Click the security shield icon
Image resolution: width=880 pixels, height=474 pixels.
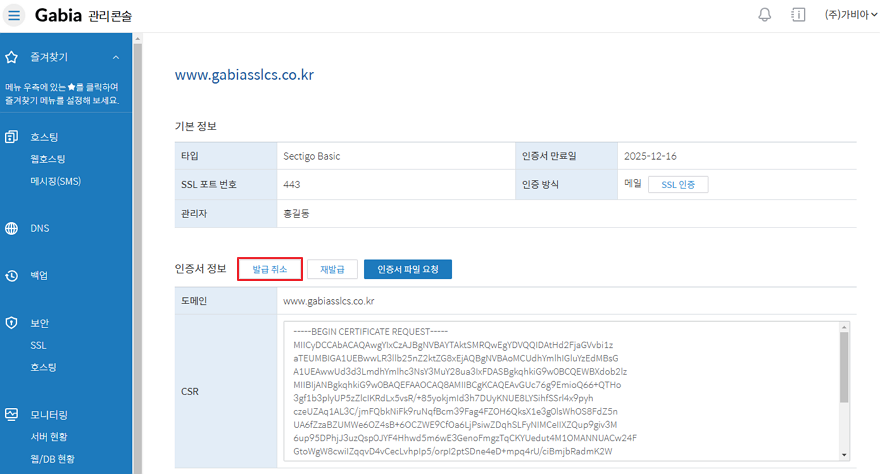(x=12, y=323)
